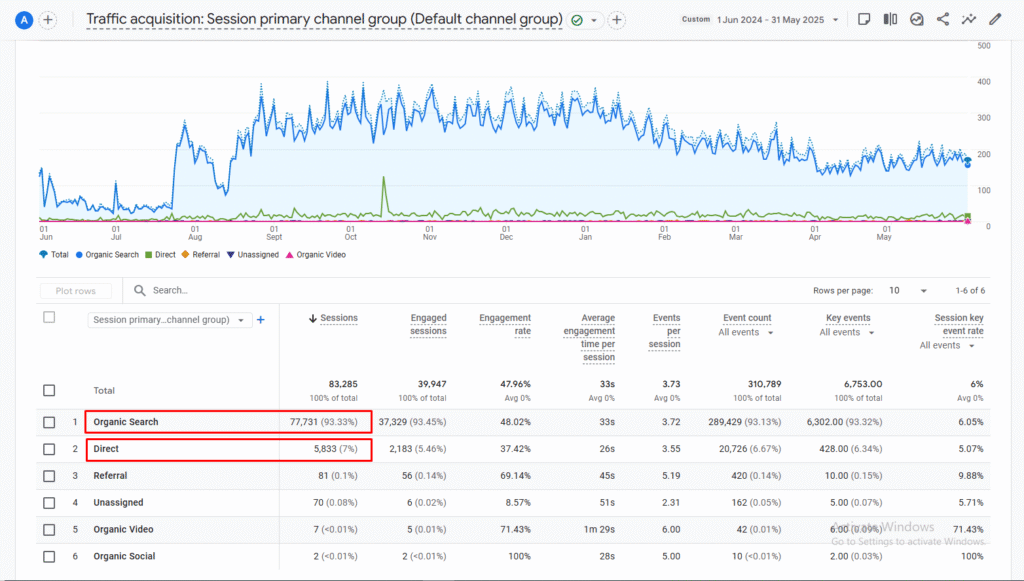This screenshot has height=581, width=1024.
Task: Toggle the Organic Search legend entry
Action: (x=107, y=255)
